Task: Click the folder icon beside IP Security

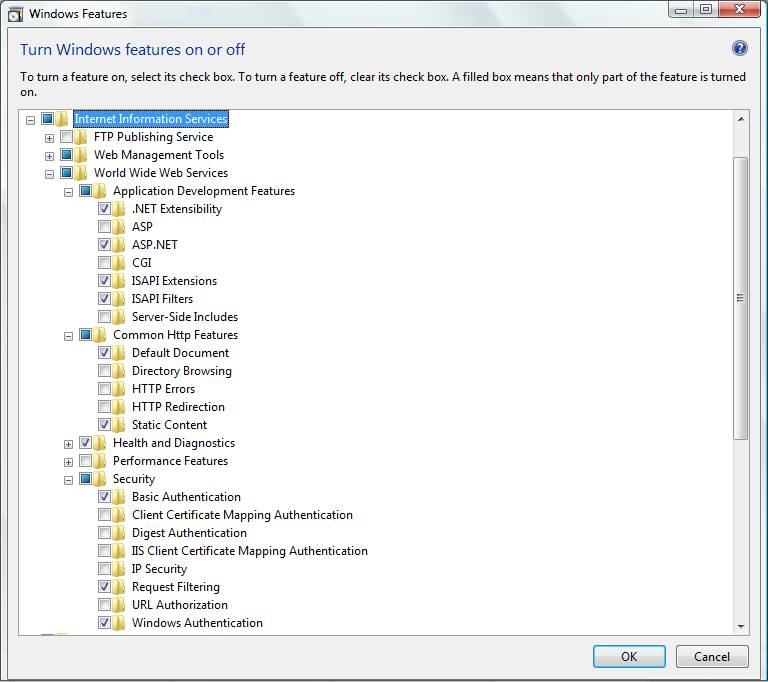Action: click(119, 569)
